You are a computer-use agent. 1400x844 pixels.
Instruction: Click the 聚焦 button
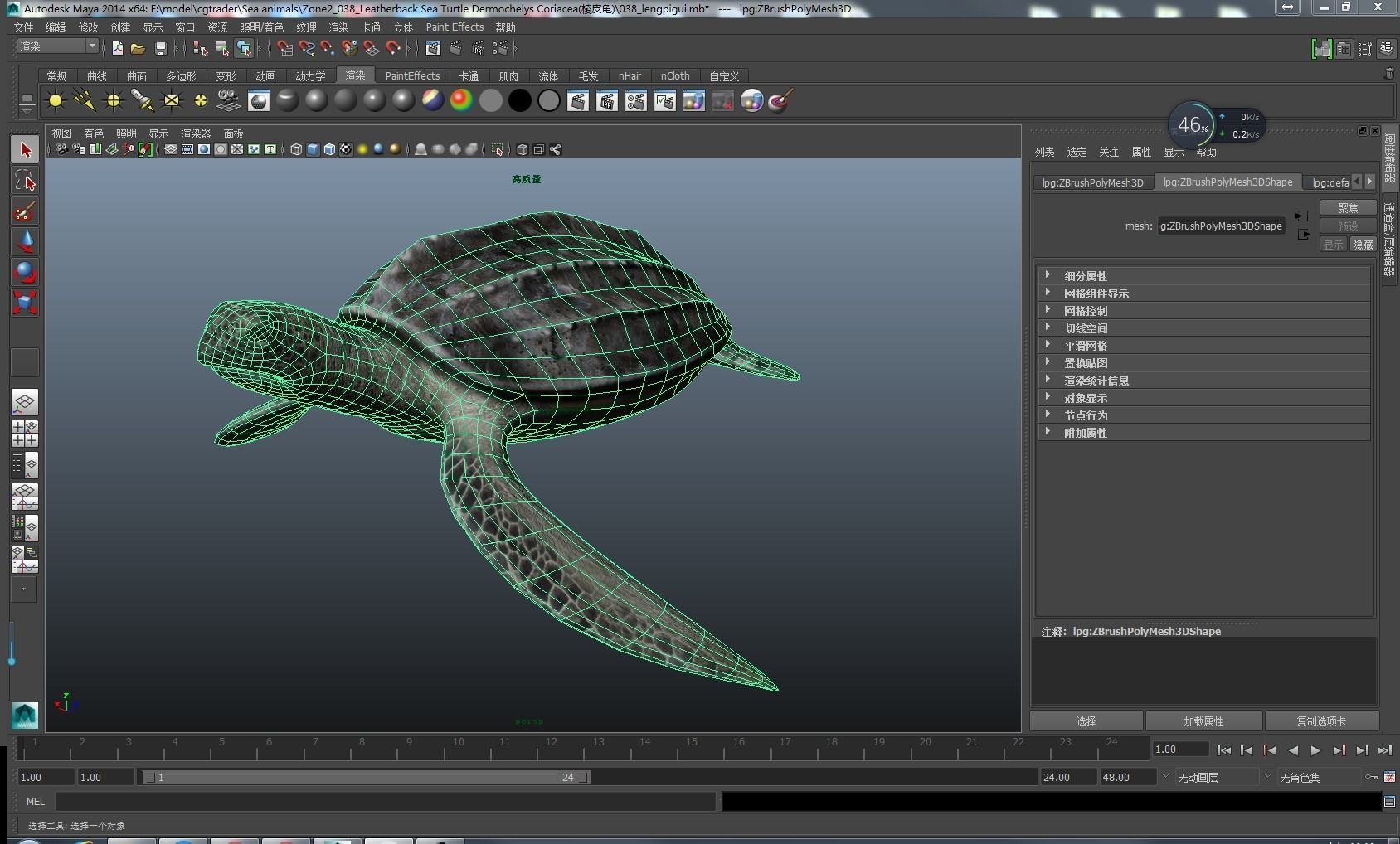1348,208
